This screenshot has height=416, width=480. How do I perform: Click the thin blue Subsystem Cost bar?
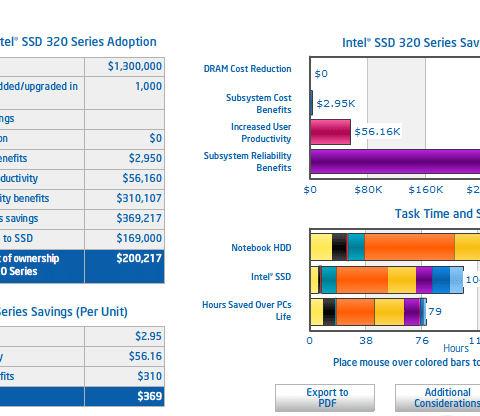click(x=311, y=103)
